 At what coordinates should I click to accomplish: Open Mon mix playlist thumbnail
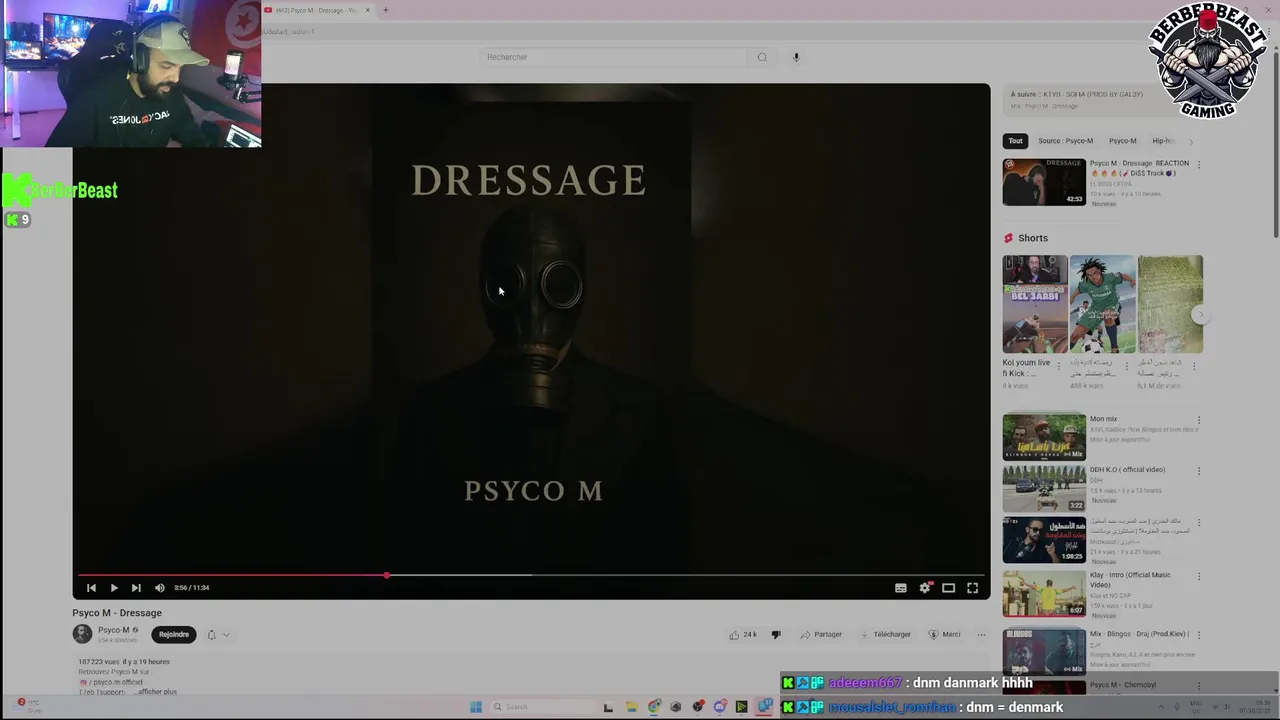point(1044,437)
